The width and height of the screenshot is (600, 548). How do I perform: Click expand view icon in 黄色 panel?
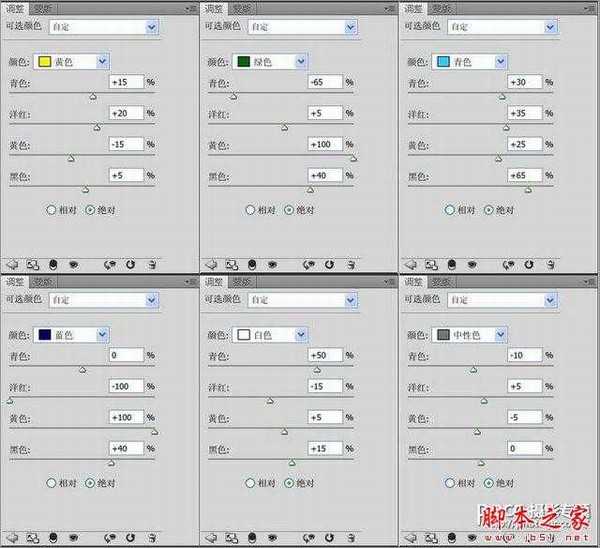pos(33,264)
